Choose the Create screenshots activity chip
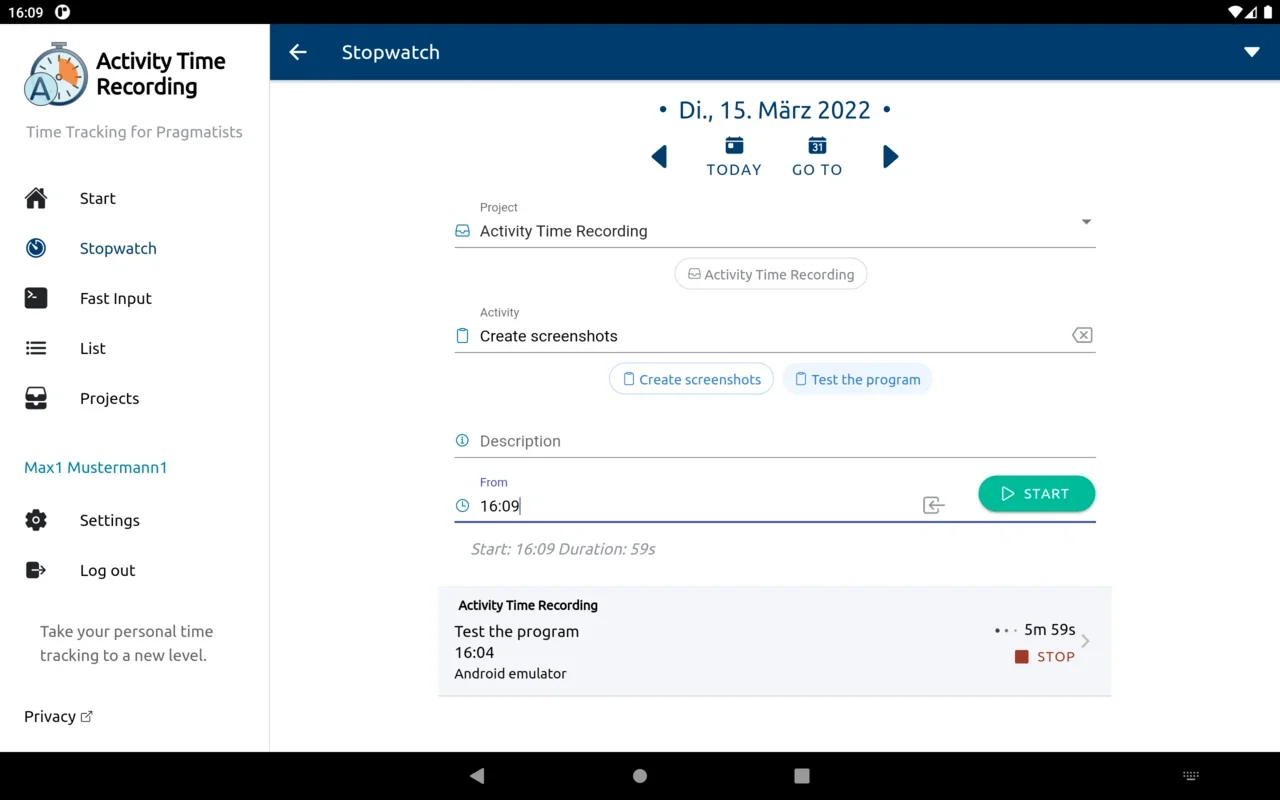This screenshot has width=1280, height=800. [x=691, y=379]
